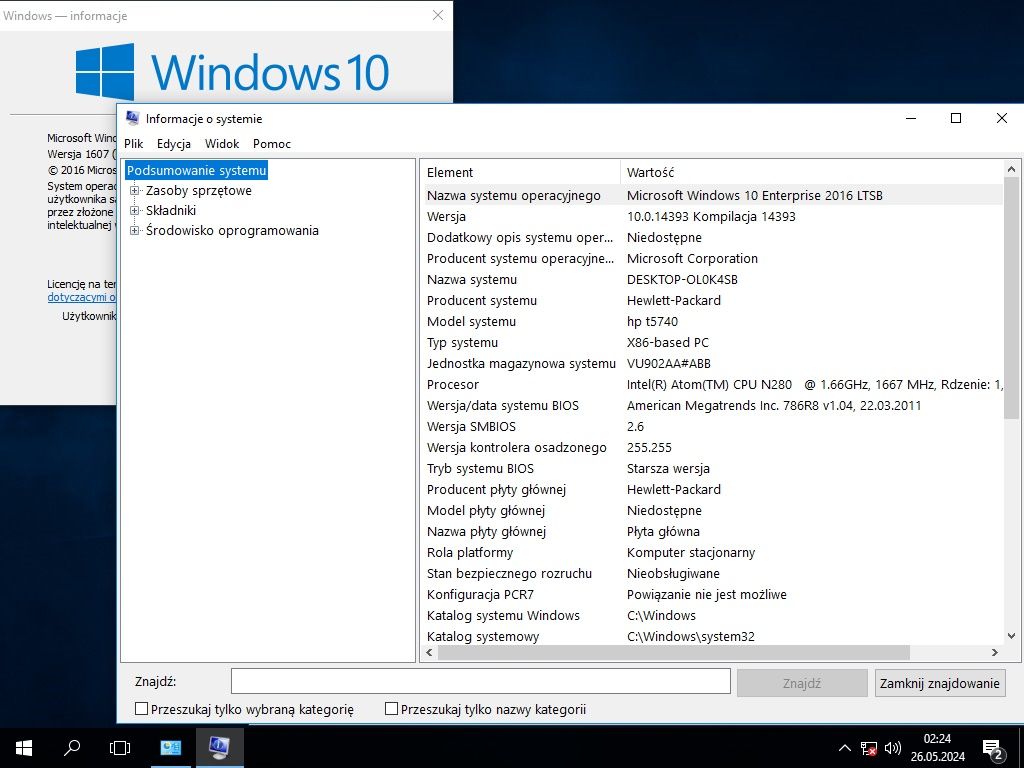Screen dimensions: 1024x768
Task: Open volume control tray icon
Action: pyautogui.click(x=893, y=748)
